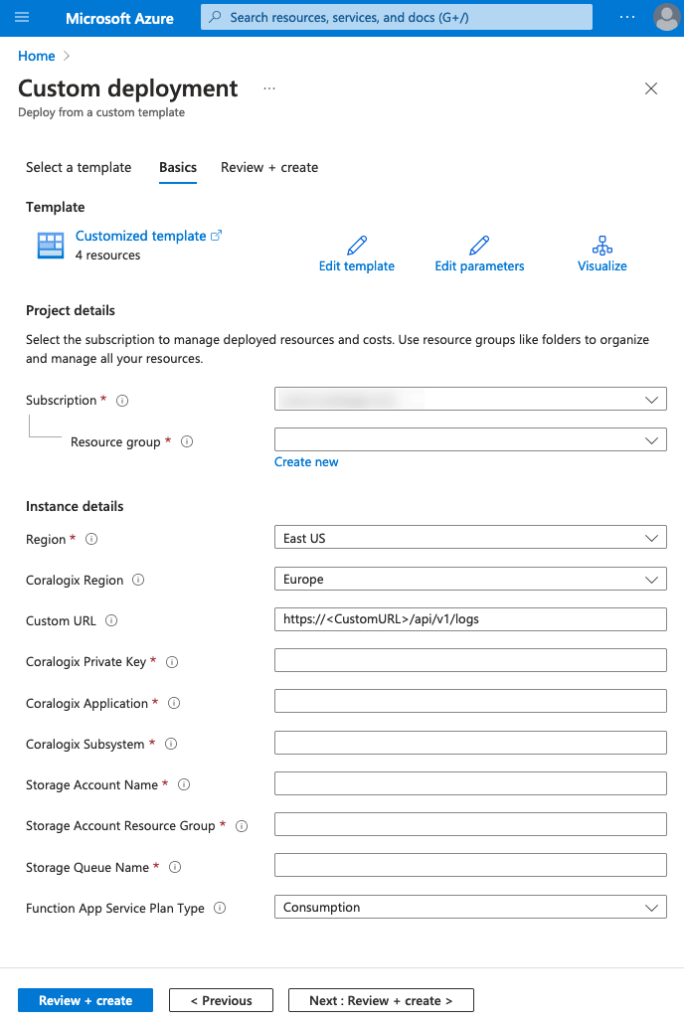684x1024 pixels.
Task: Open the user account avatar
Action: click(x=666, y=18)
